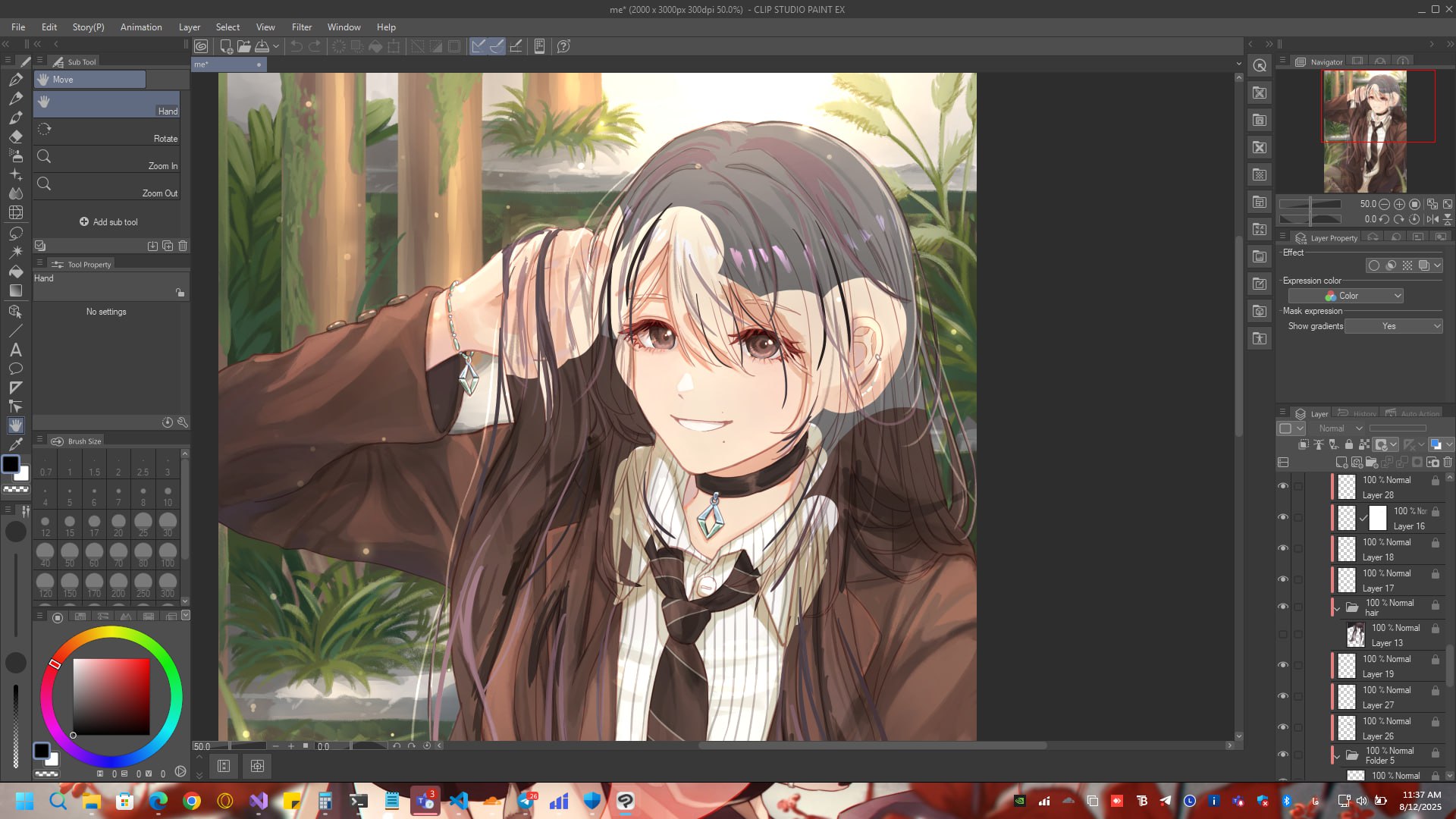
Task: Select the Gradient tool
Action: click(15, 290)
